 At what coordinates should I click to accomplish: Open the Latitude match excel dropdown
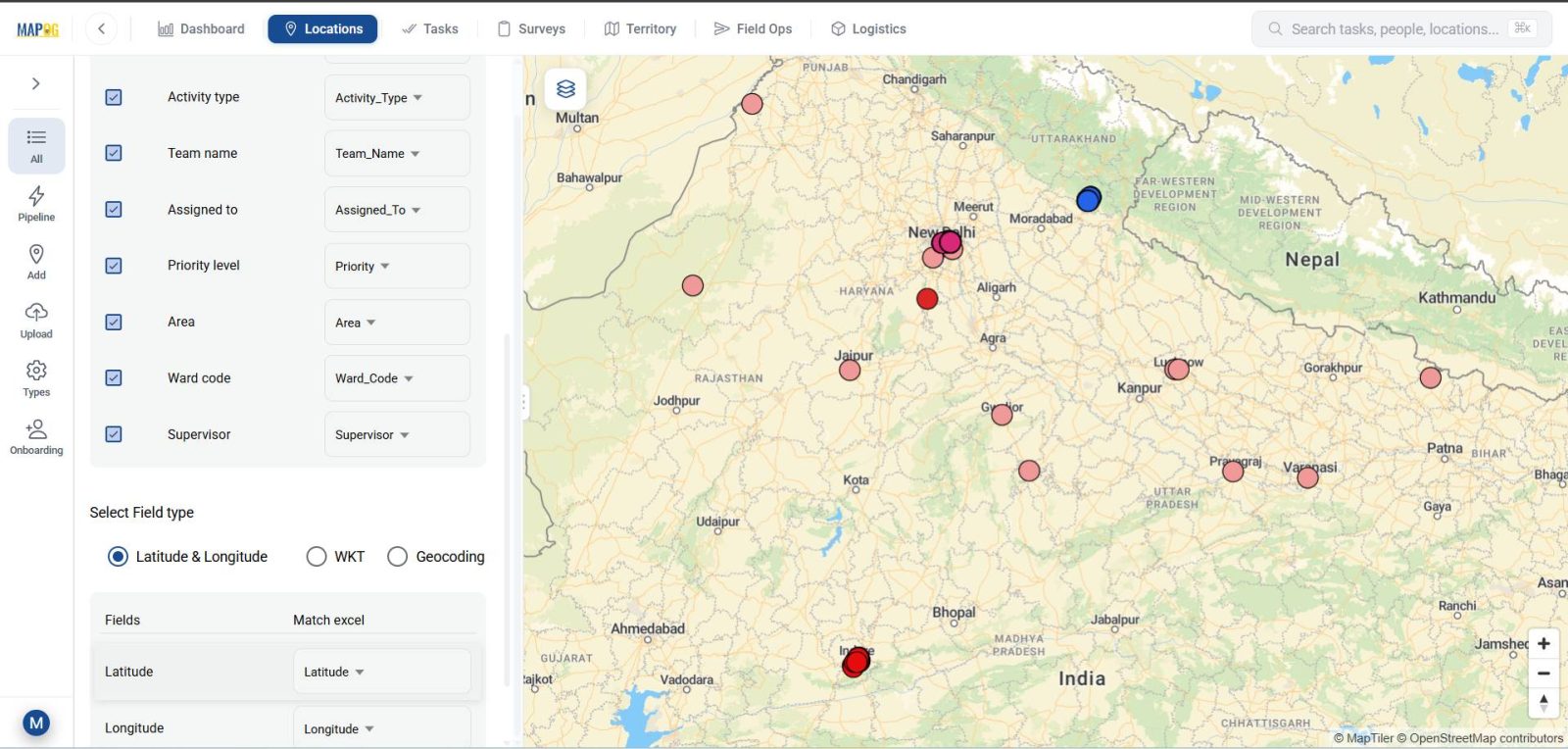[381, 672]
